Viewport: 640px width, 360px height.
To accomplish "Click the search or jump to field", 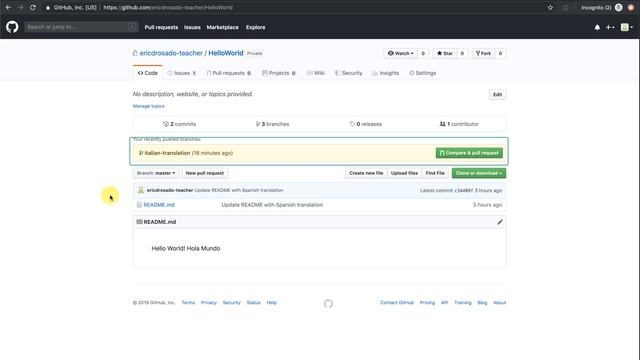I will pyautogui.click(x=81, y=27).
